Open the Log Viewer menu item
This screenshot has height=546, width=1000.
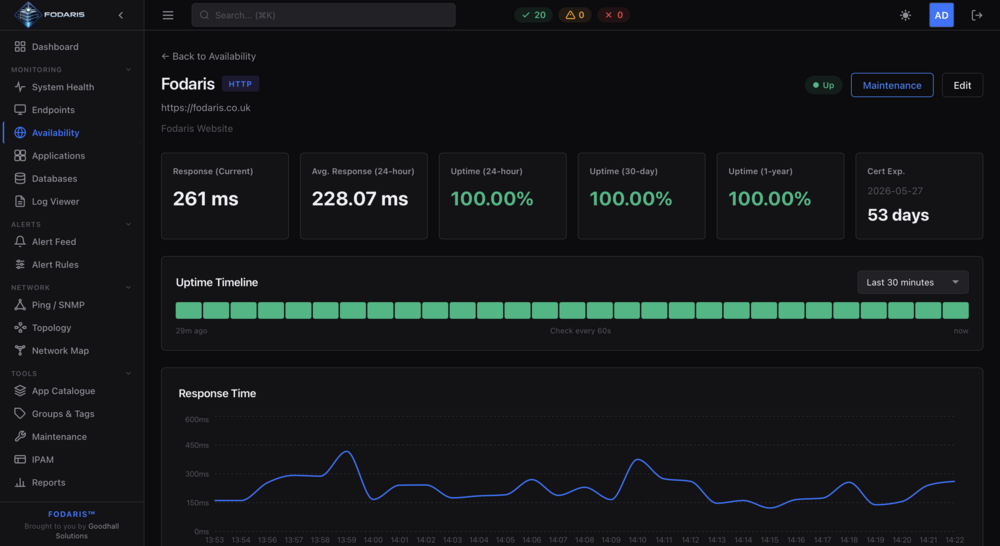[71, 202]
